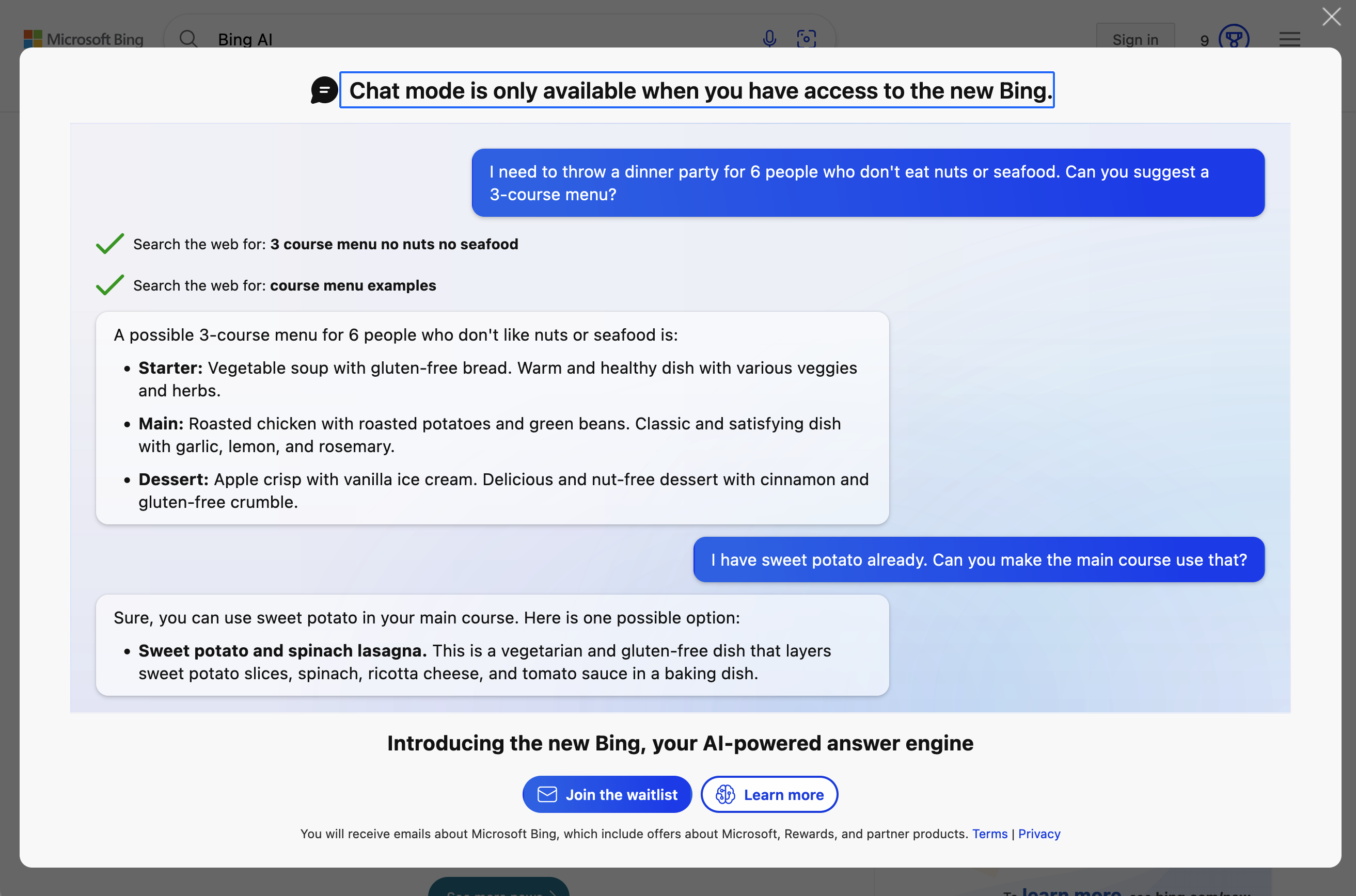Image resolution: width=1356 pixels, height=896 pixels.
Task: Click the Starter menu item text
Action: pos(498,379)
